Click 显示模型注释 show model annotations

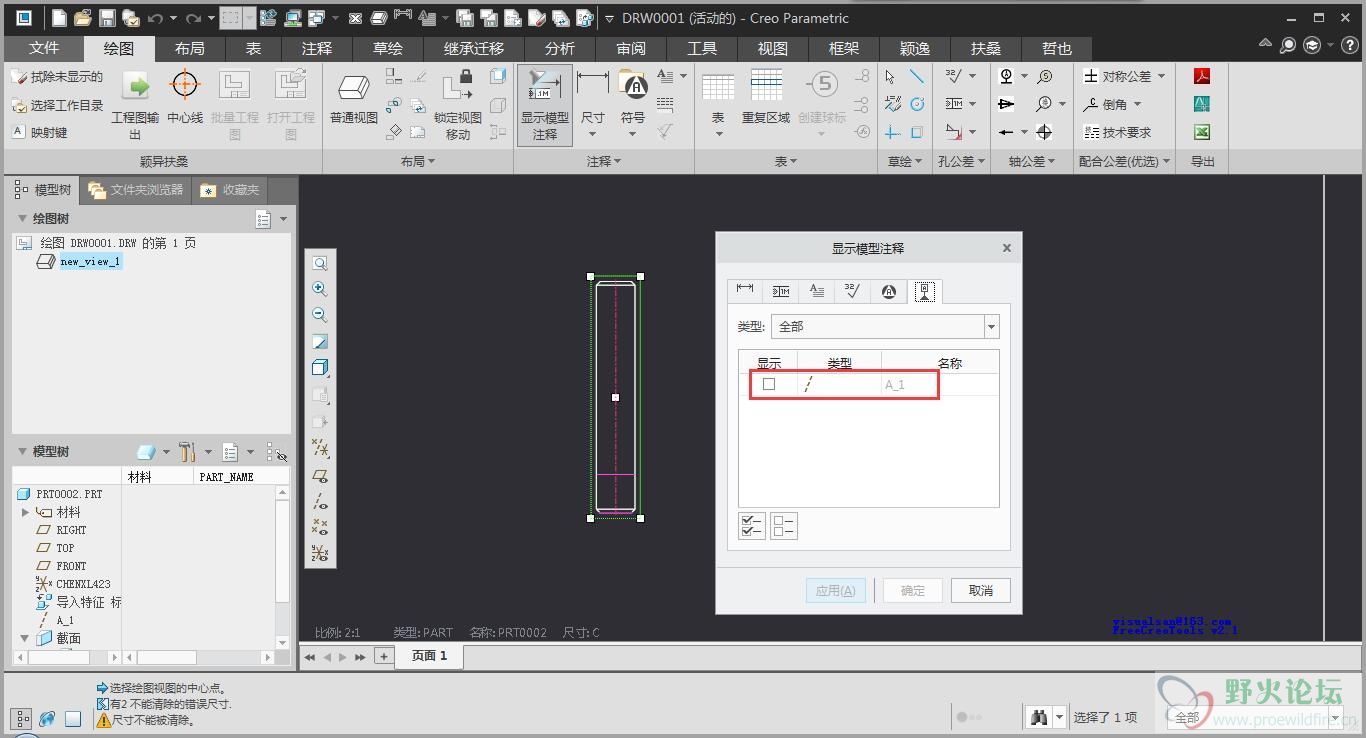coord(545,106)
